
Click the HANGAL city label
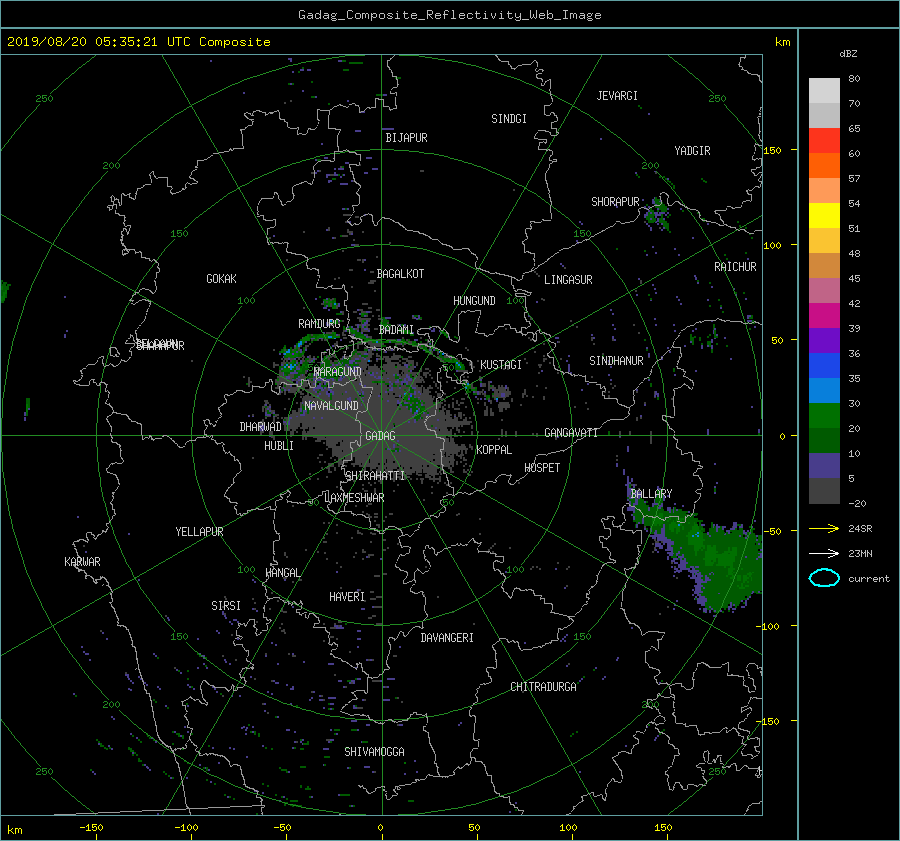pyautogui.click(x=283, y=573)
